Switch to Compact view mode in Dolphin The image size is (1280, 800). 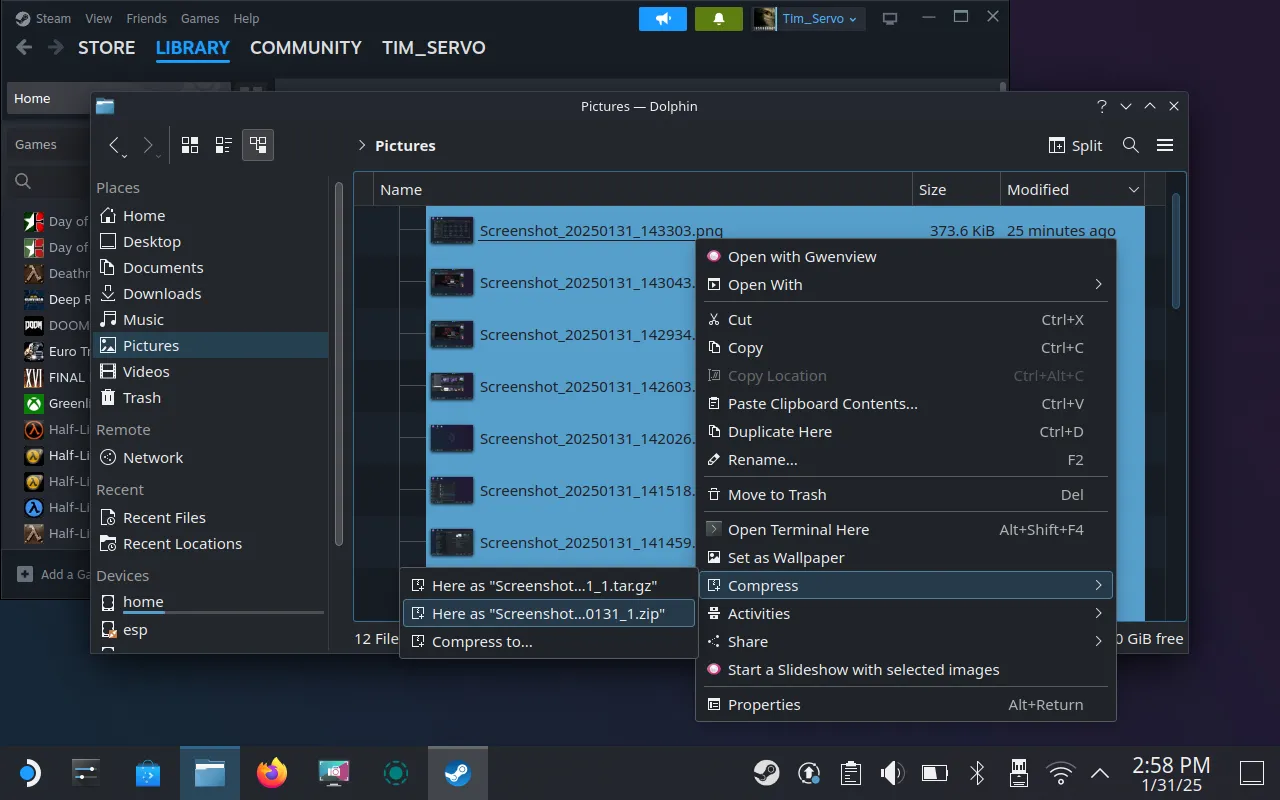(224, 145)
